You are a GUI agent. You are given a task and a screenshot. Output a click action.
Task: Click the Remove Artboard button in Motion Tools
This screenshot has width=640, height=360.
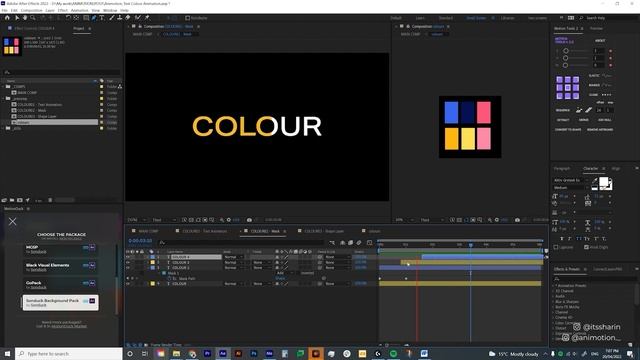click(600, 129)
